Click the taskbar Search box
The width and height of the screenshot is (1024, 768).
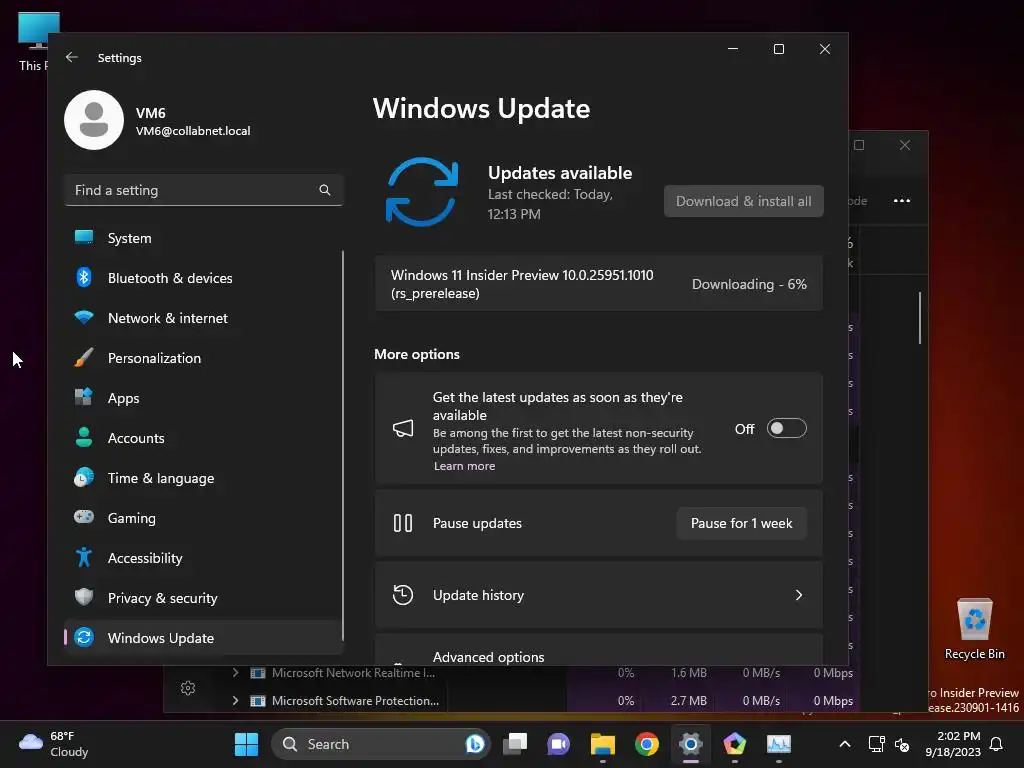(x=381, y=744)
